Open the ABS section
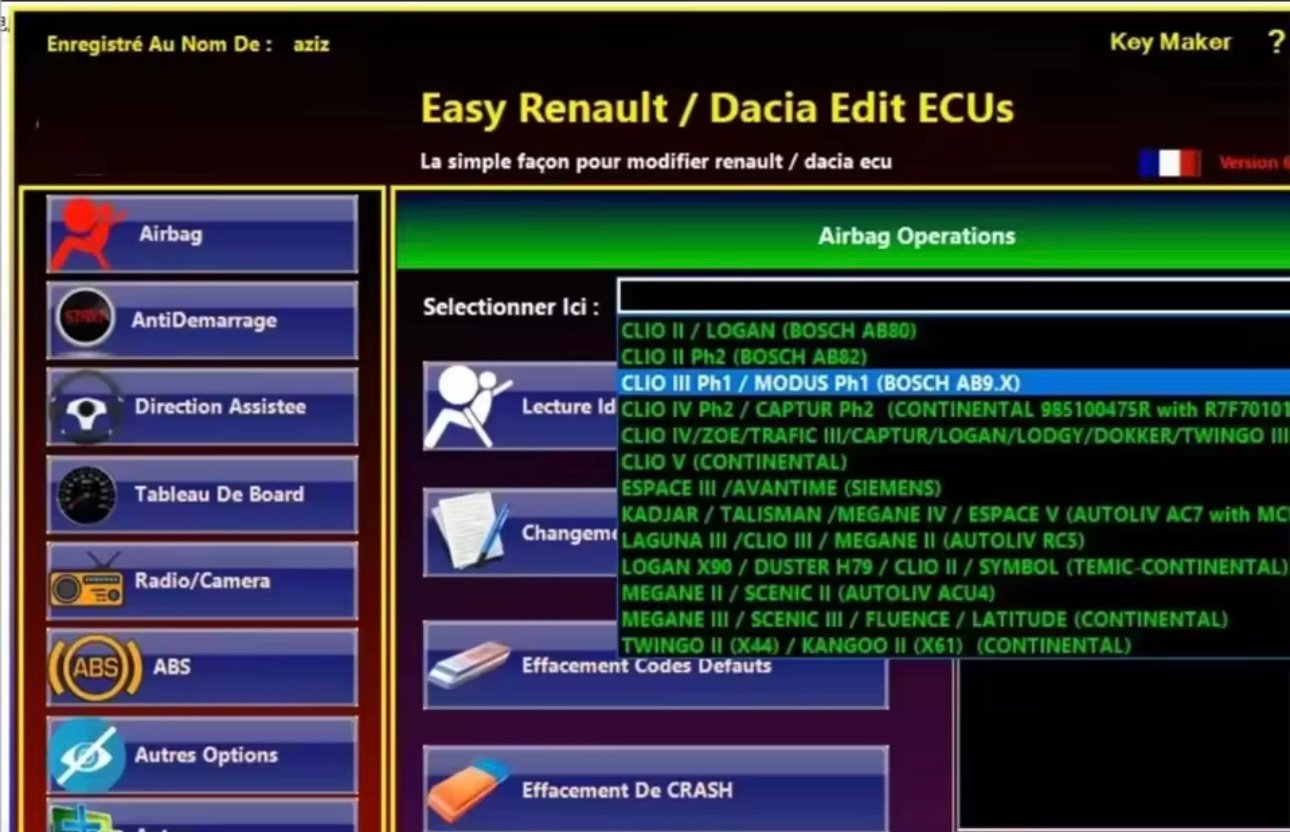 pos(202,667)
